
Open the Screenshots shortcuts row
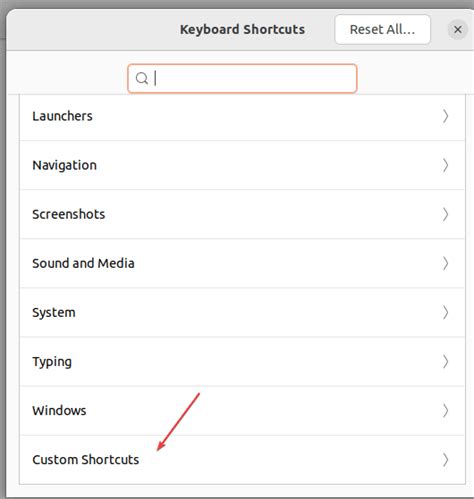tap(242, 214)
